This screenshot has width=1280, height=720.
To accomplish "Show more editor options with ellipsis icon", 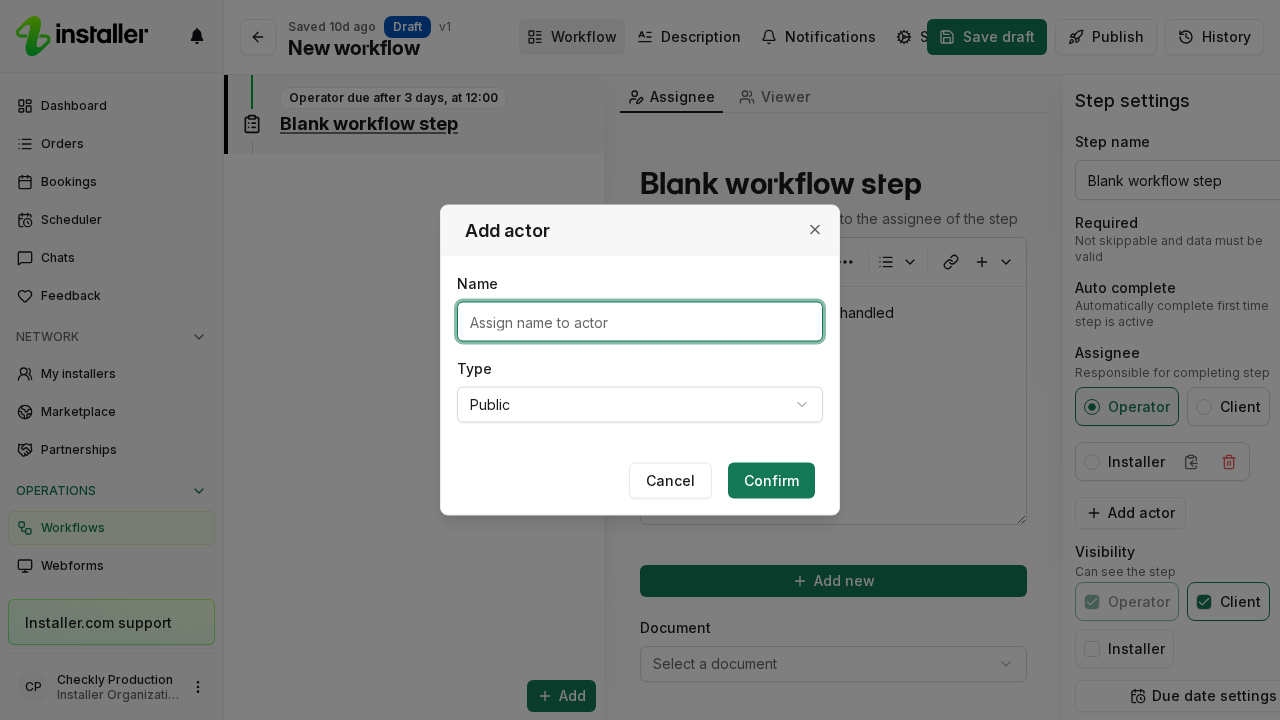I will (846, 262).
